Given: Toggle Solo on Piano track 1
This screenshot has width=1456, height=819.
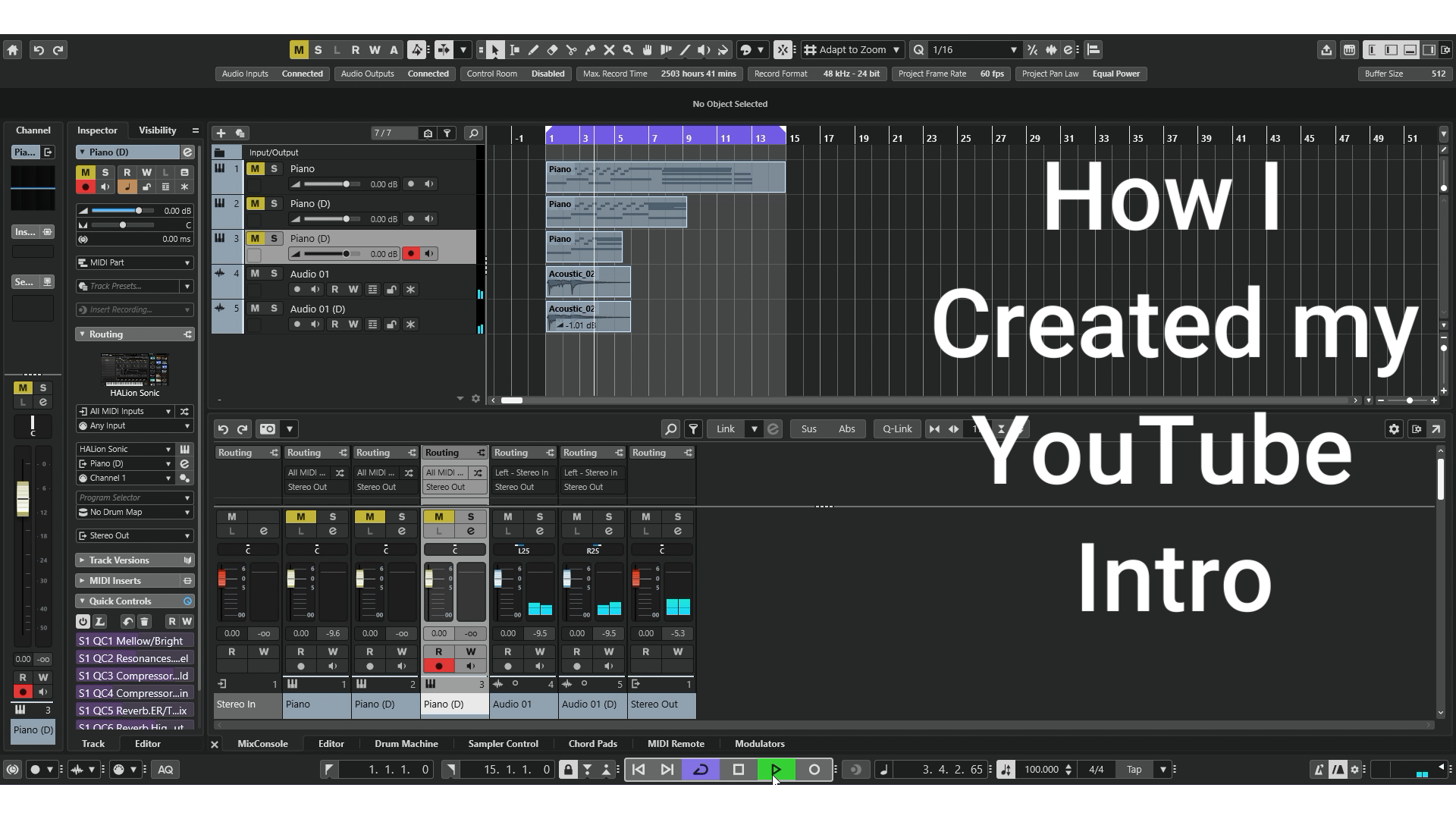Looking at the screenshot, I should pyautogui.click(x=274, y=168).
